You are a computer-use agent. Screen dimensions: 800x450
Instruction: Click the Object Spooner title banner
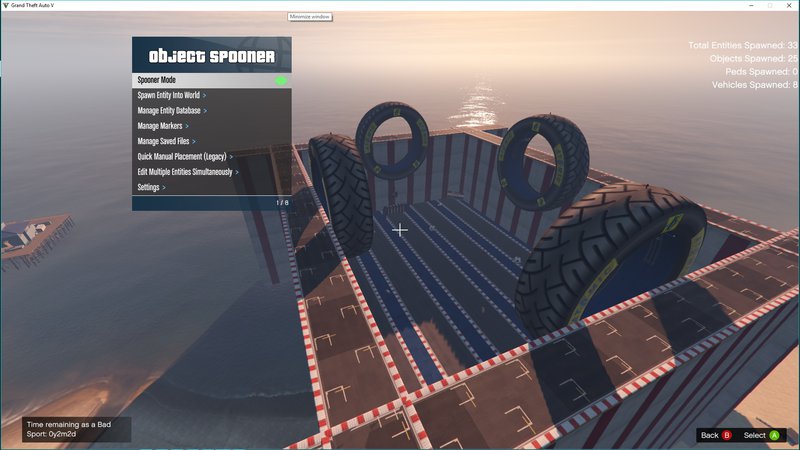(x=212, y=55)
